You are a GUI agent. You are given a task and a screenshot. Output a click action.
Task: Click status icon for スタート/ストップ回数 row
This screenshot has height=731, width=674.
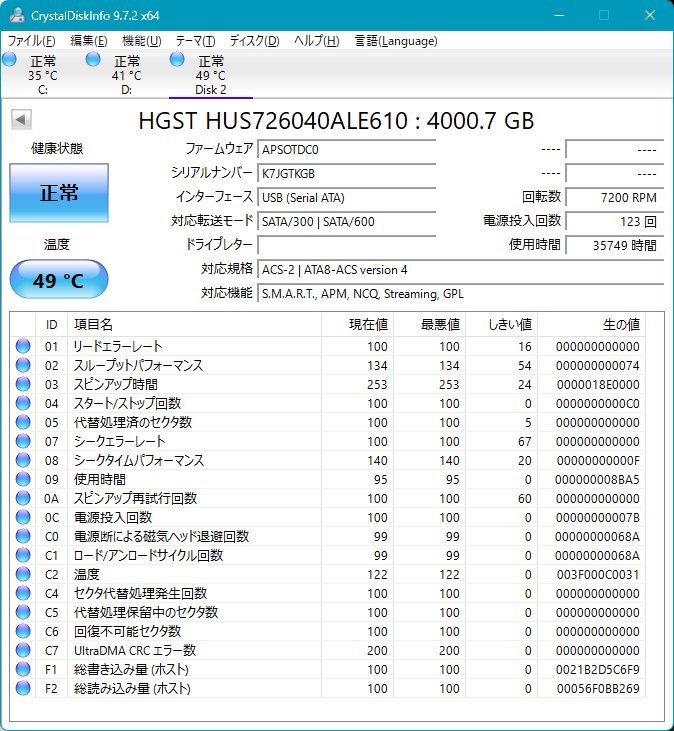click(x=23, y=403)
